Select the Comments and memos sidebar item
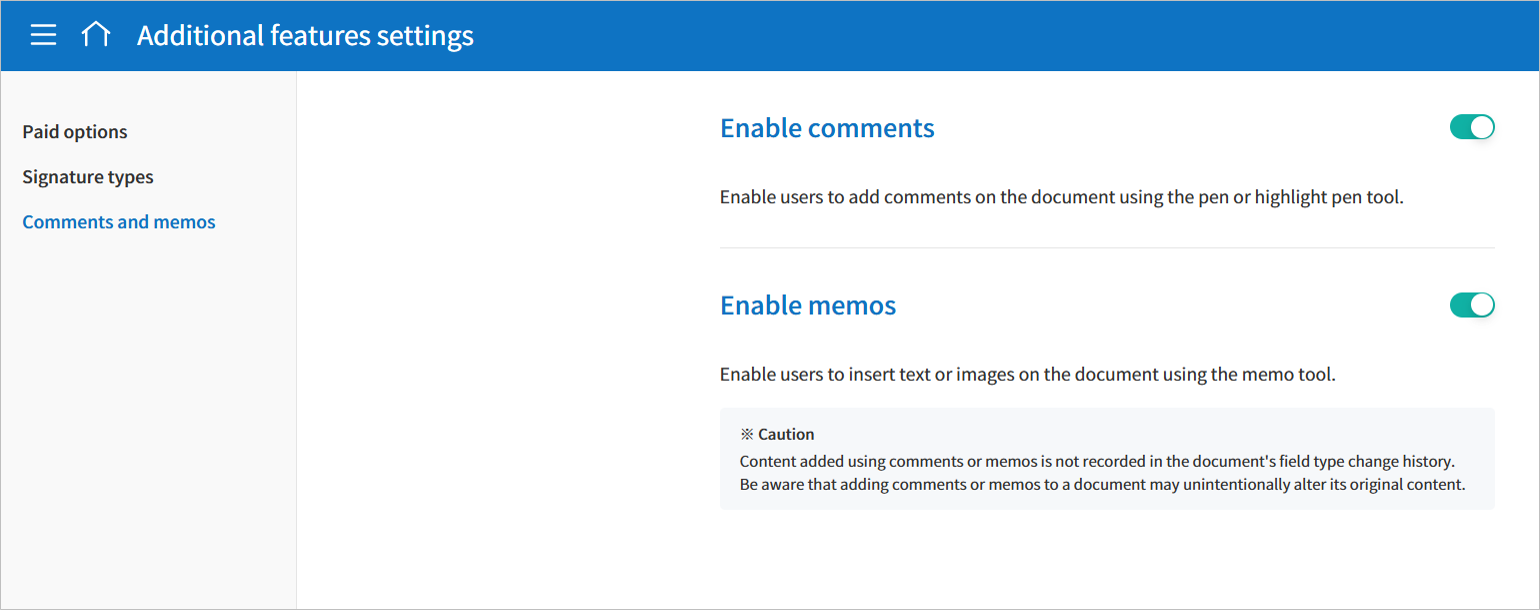Image resolution: width=1540 pixels, height=610 pixels. (x=119, y=222)
